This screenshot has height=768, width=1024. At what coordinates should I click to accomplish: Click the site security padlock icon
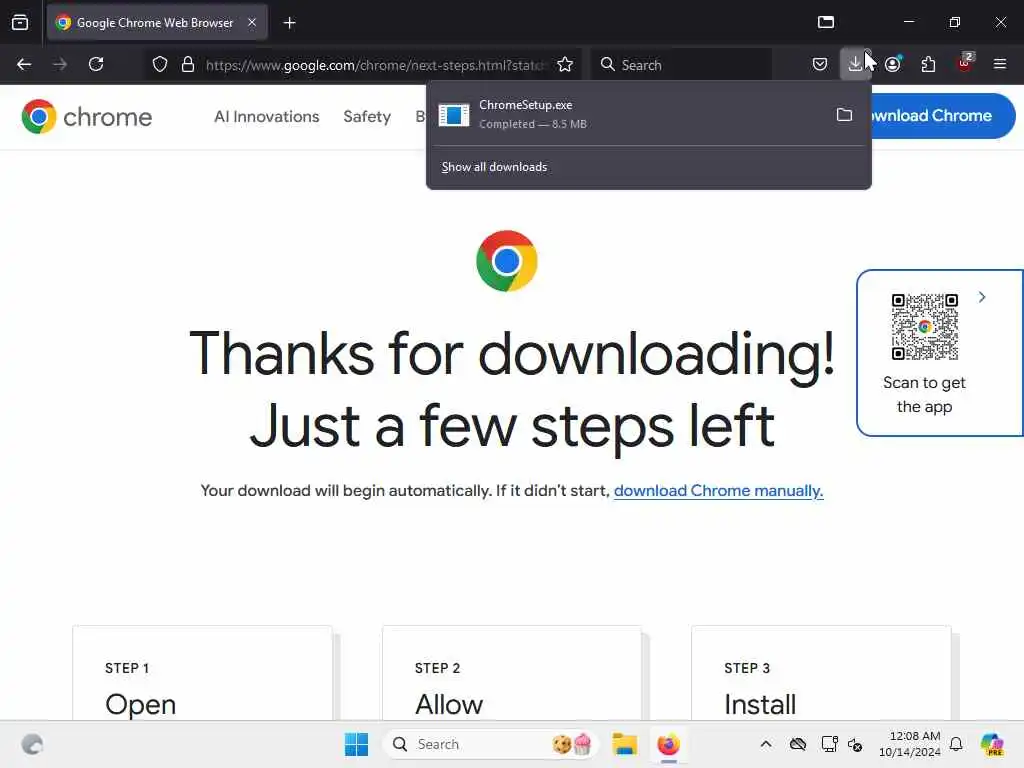pos(187,64)
